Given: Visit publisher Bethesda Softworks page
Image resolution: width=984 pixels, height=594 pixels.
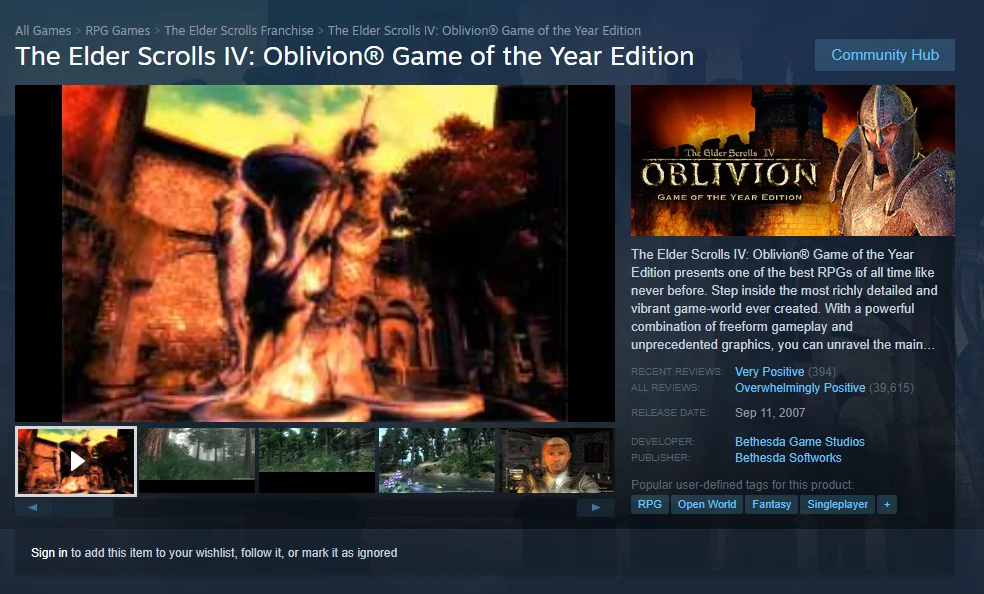Looking at the screenshot, I should 788,458.
